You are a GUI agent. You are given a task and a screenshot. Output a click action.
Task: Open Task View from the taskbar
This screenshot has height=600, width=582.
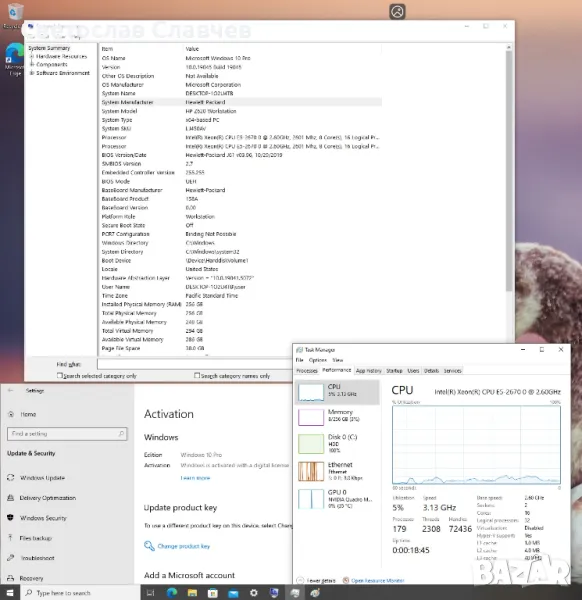[150, 593]
